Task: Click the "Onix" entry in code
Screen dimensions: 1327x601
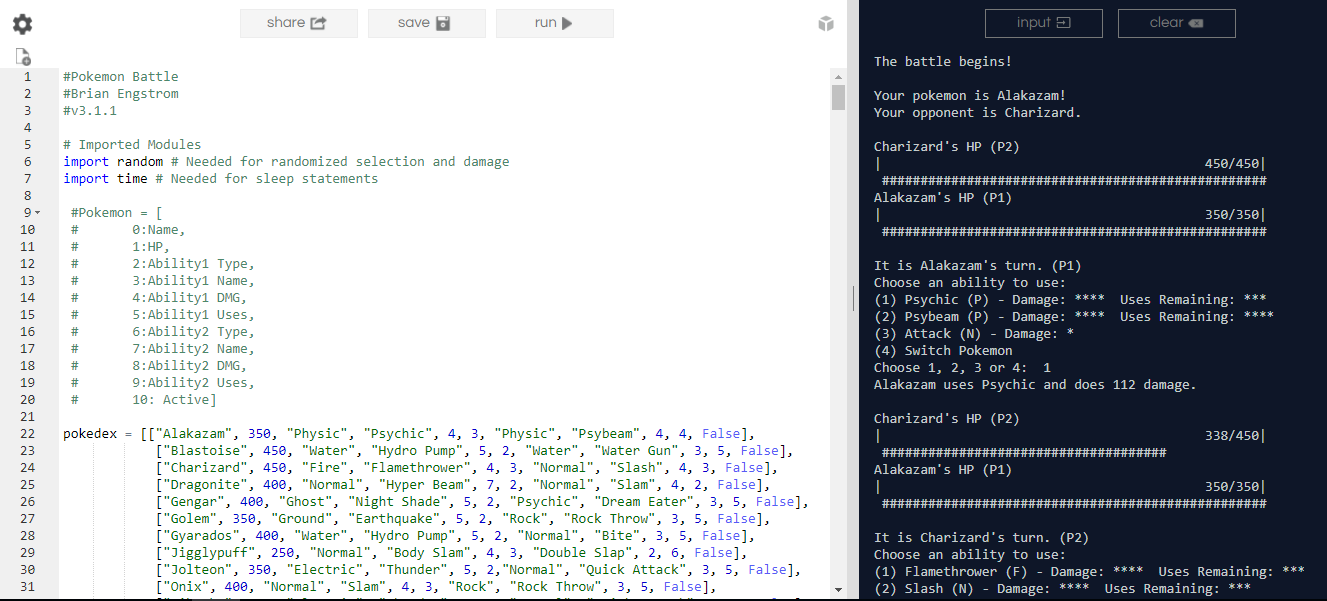Action: coord(186,587)
